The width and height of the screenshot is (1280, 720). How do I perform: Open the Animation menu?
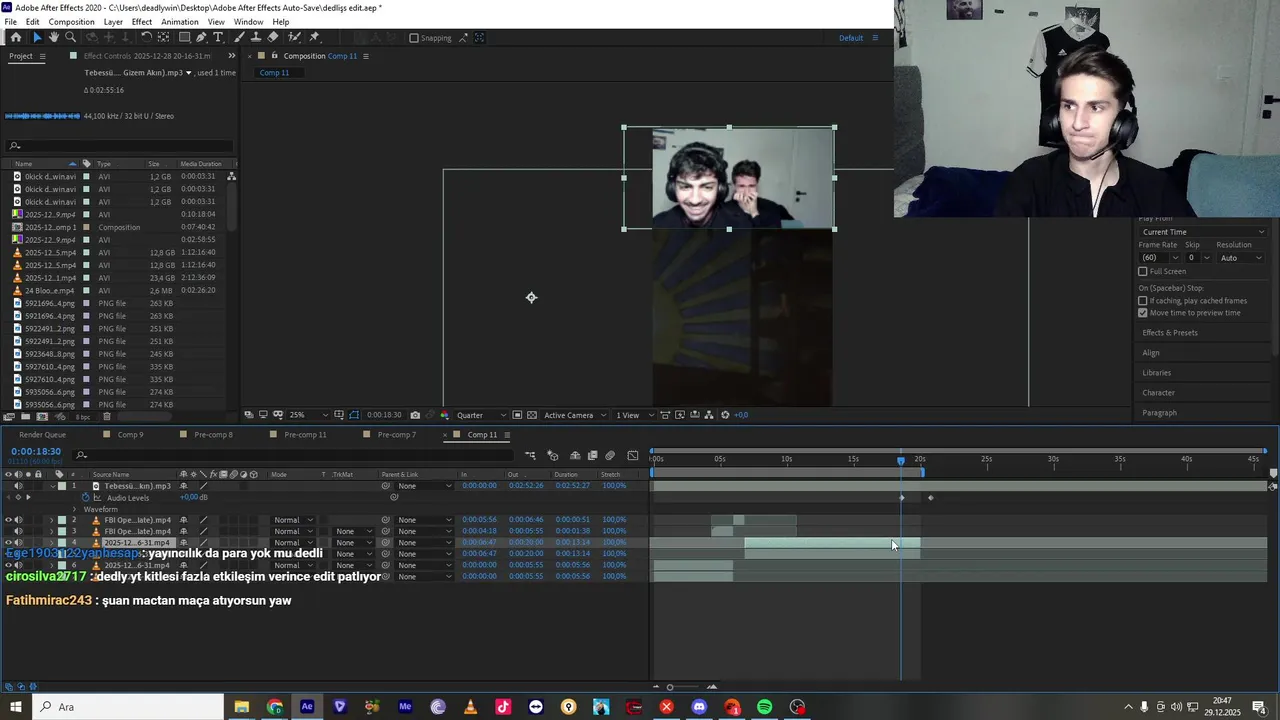[180, 22]
